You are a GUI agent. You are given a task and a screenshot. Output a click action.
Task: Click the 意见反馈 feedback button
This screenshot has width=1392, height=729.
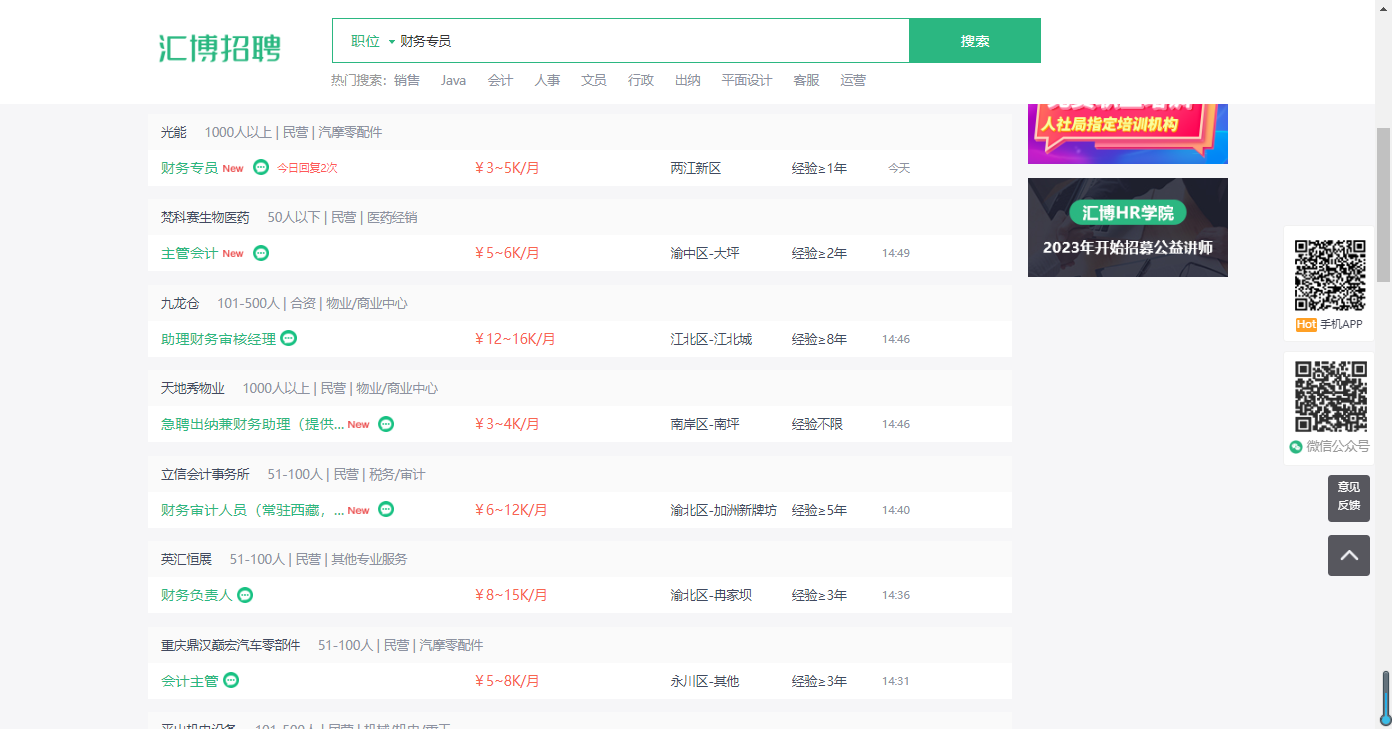click(1349, 496)
